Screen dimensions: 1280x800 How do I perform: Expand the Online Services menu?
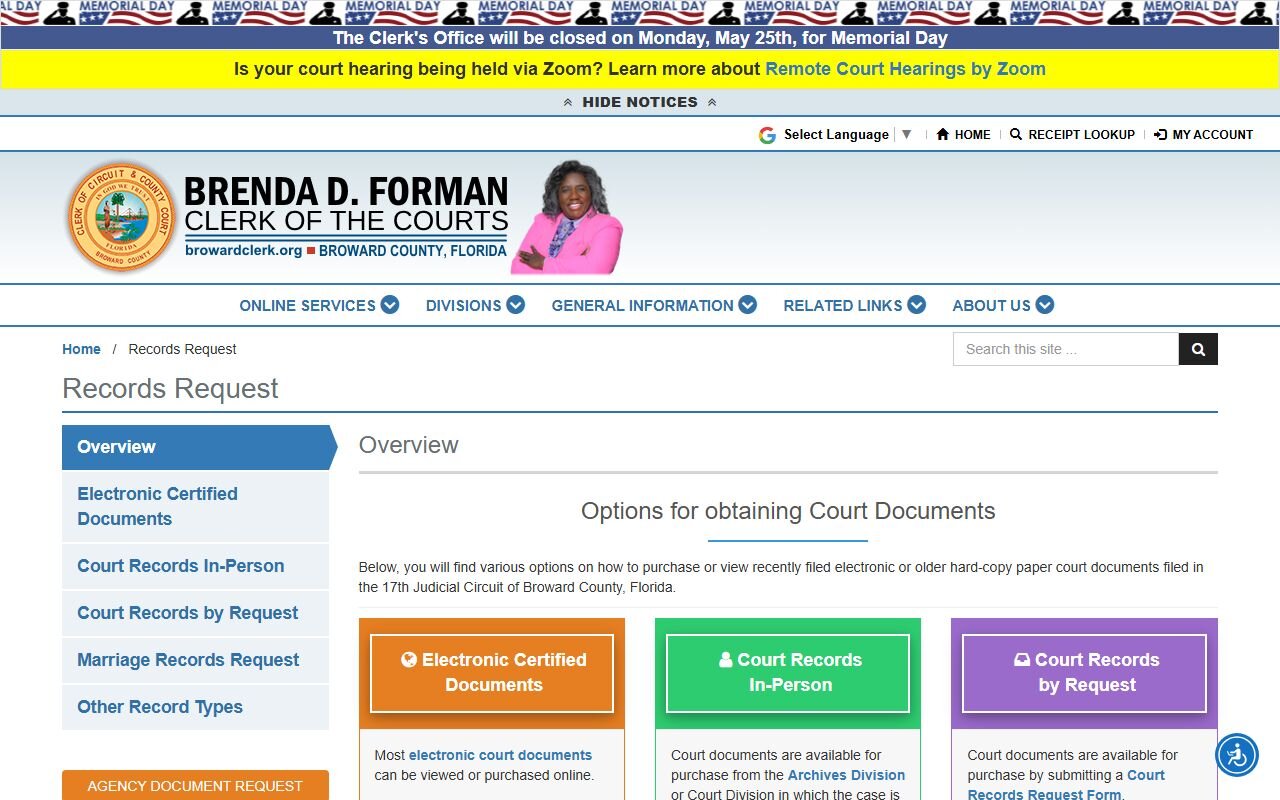click(x=319, y=305)
